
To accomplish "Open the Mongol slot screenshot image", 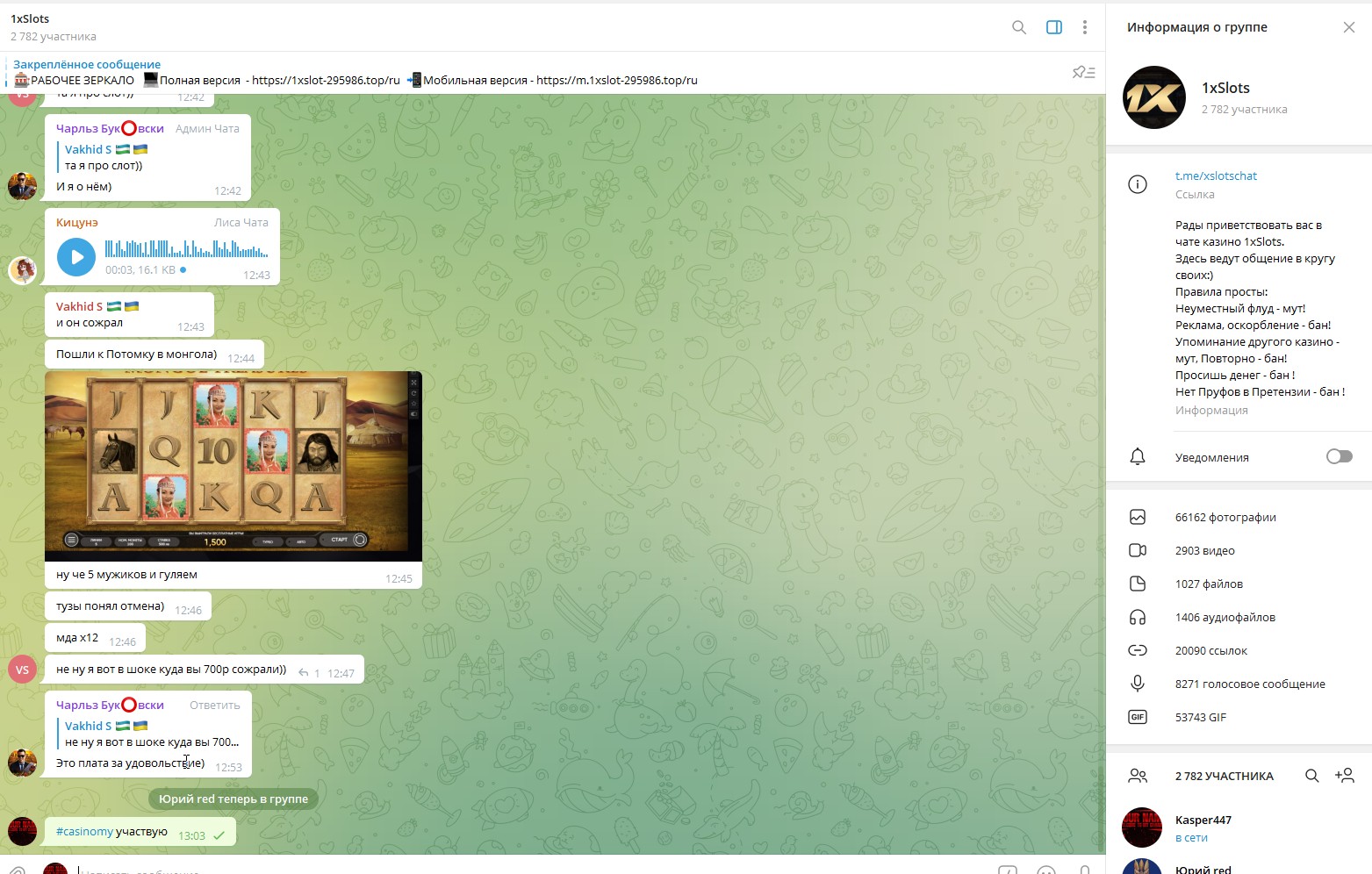I will coord(233,465).
